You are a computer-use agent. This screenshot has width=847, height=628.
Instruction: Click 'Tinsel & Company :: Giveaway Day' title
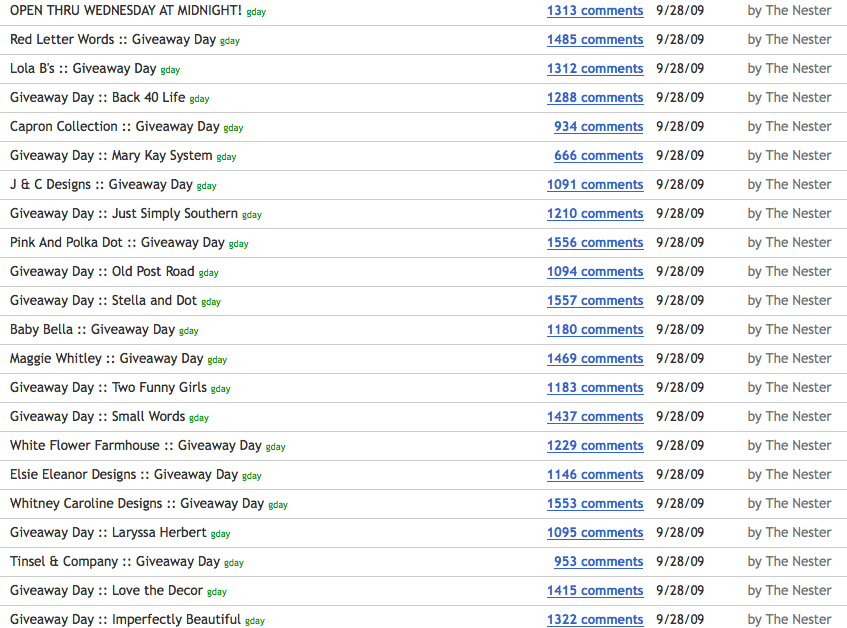pyautogui.click(x=115, y=561)
